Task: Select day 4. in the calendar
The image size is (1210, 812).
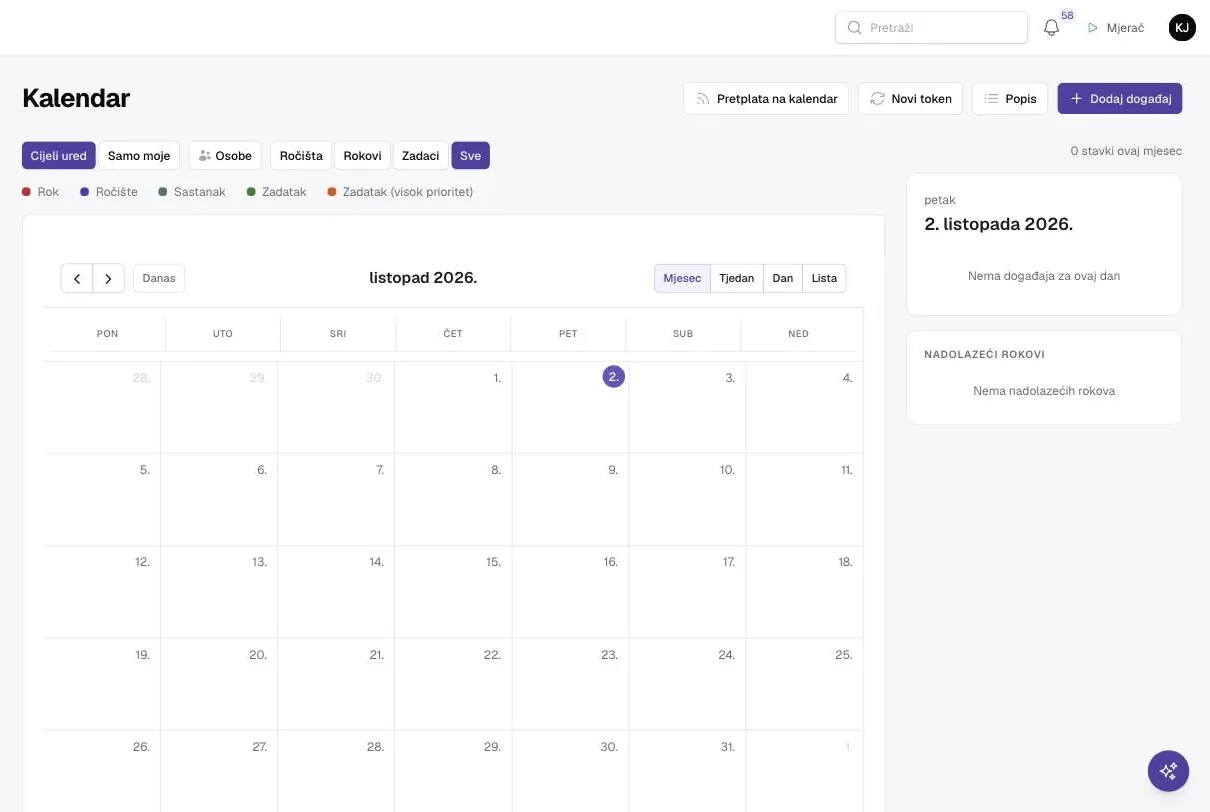Action: tap(847, 378)
